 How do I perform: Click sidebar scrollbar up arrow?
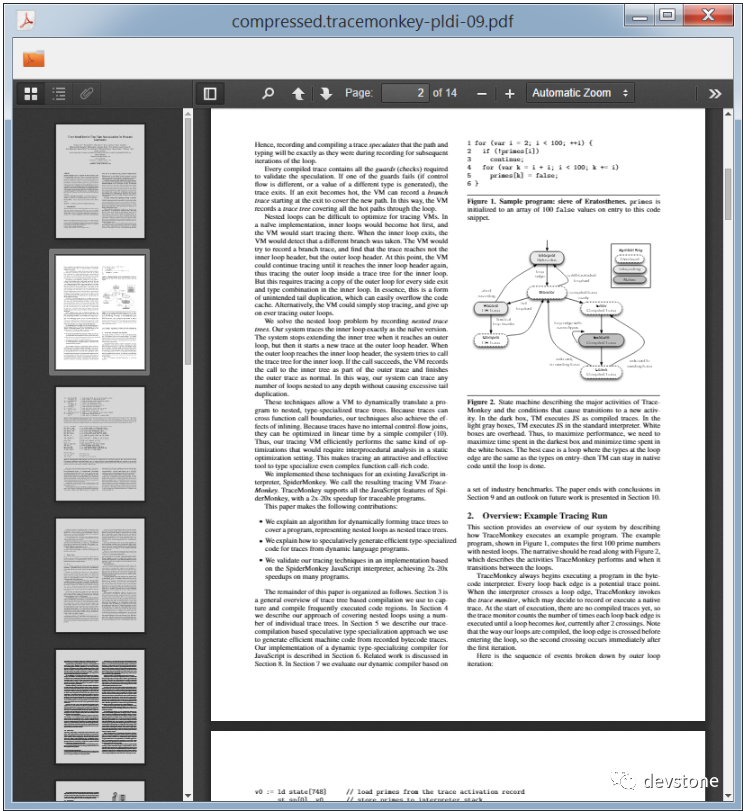tap(188, 113)
